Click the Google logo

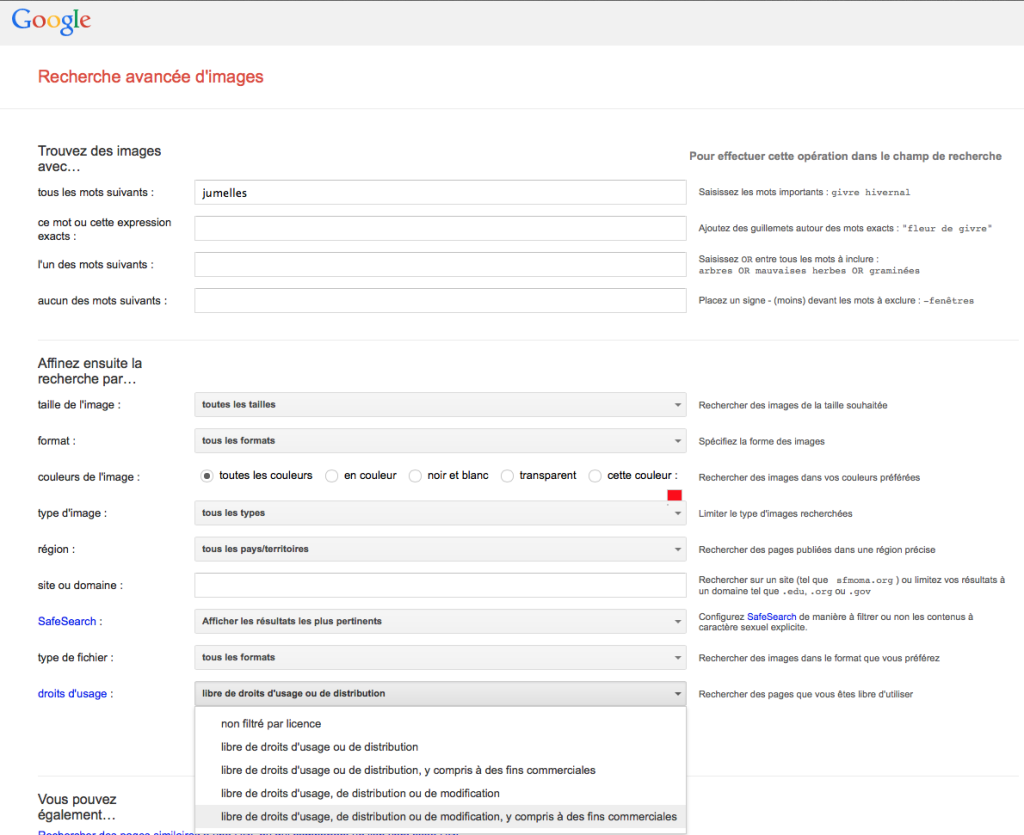click(x=51, y=21)
